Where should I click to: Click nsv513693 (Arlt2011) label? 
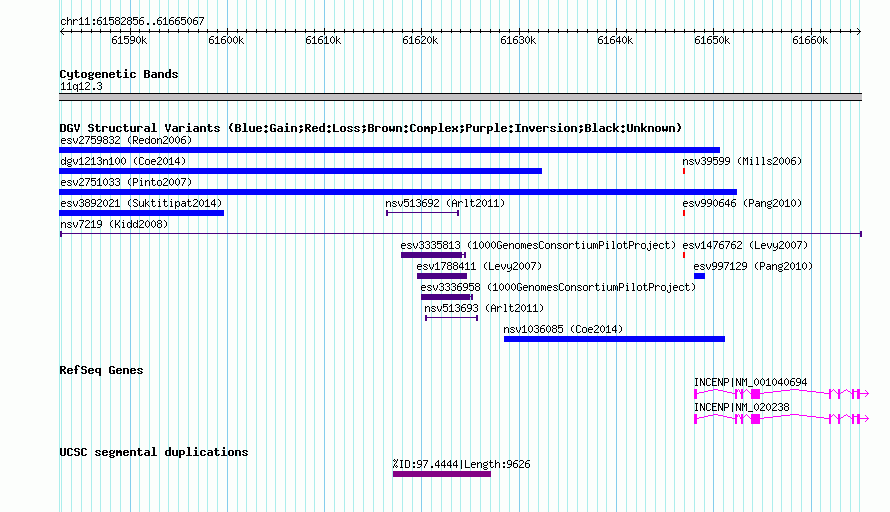tap(484, 308)
